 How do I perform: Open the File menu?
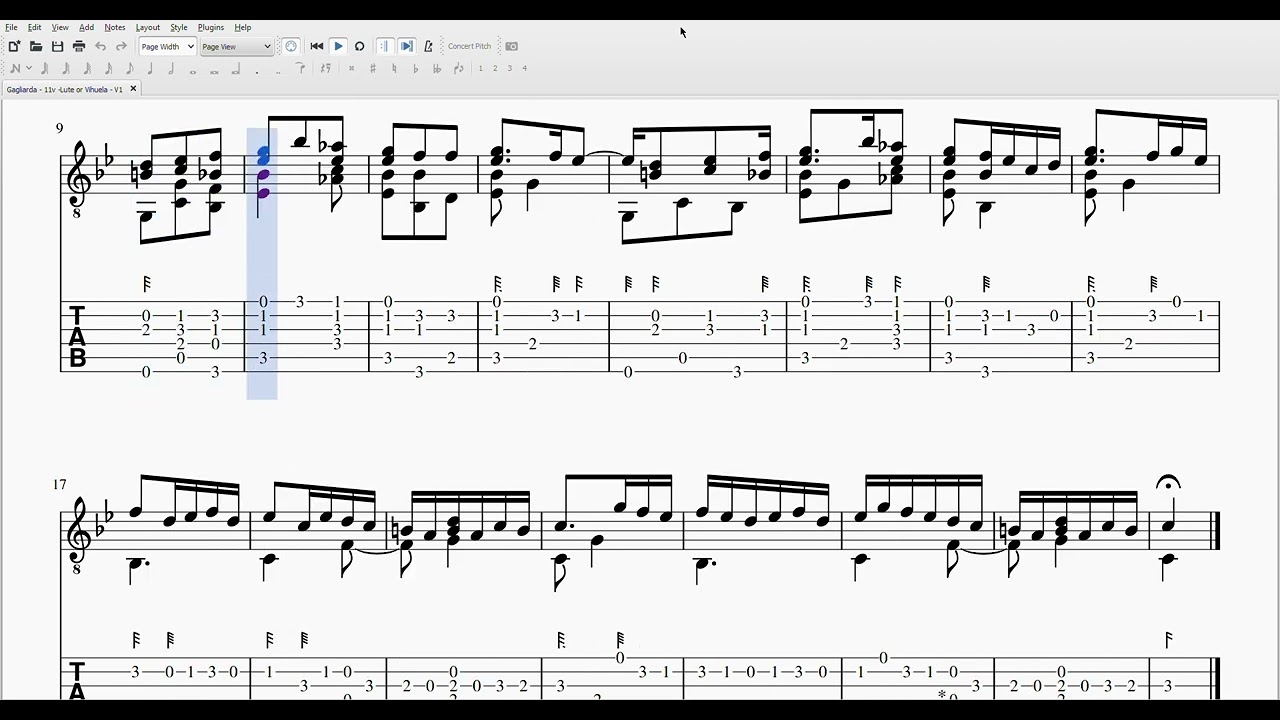[x=11, y=27]
